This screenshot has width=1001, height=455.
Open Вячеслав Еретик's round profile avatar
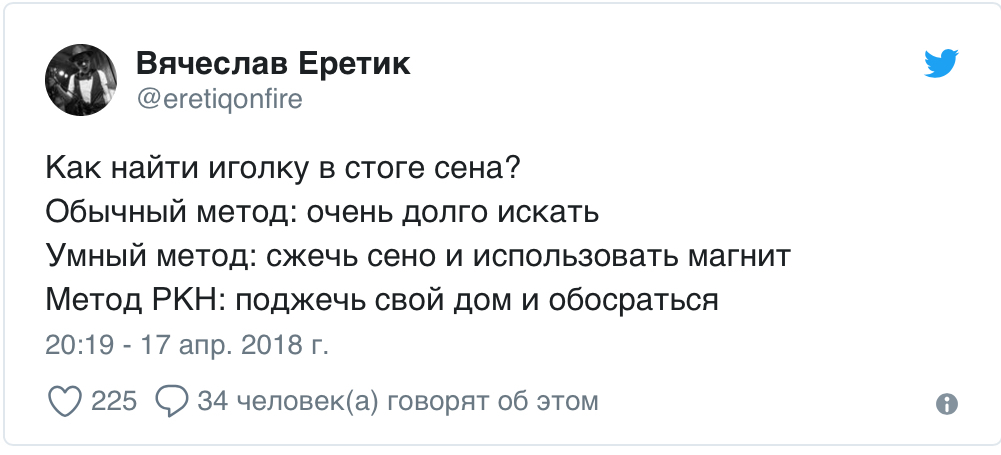(x=80, y=80)
